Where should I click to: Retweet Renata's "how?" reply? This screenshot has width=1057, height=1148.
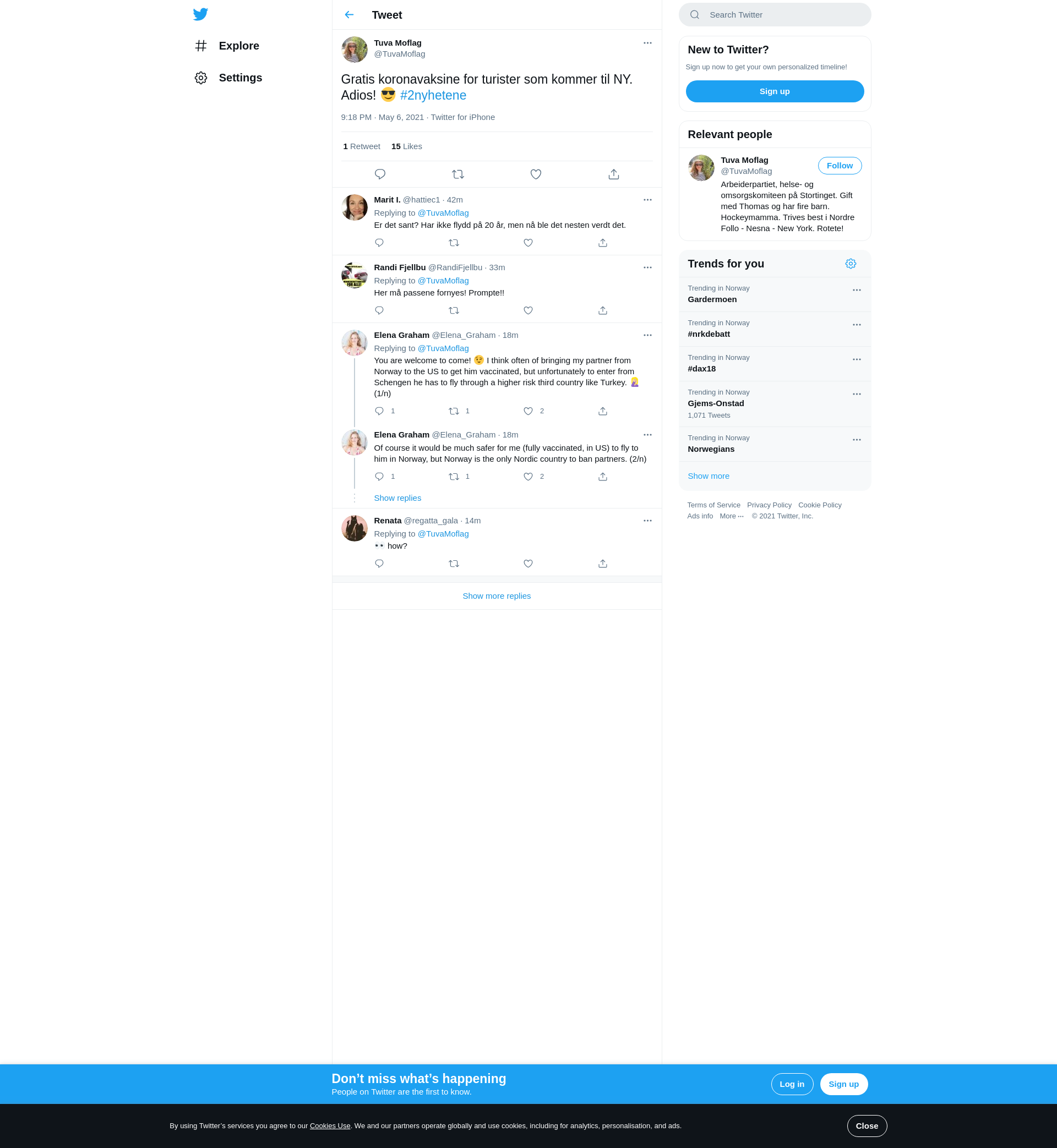click(454, 564)
